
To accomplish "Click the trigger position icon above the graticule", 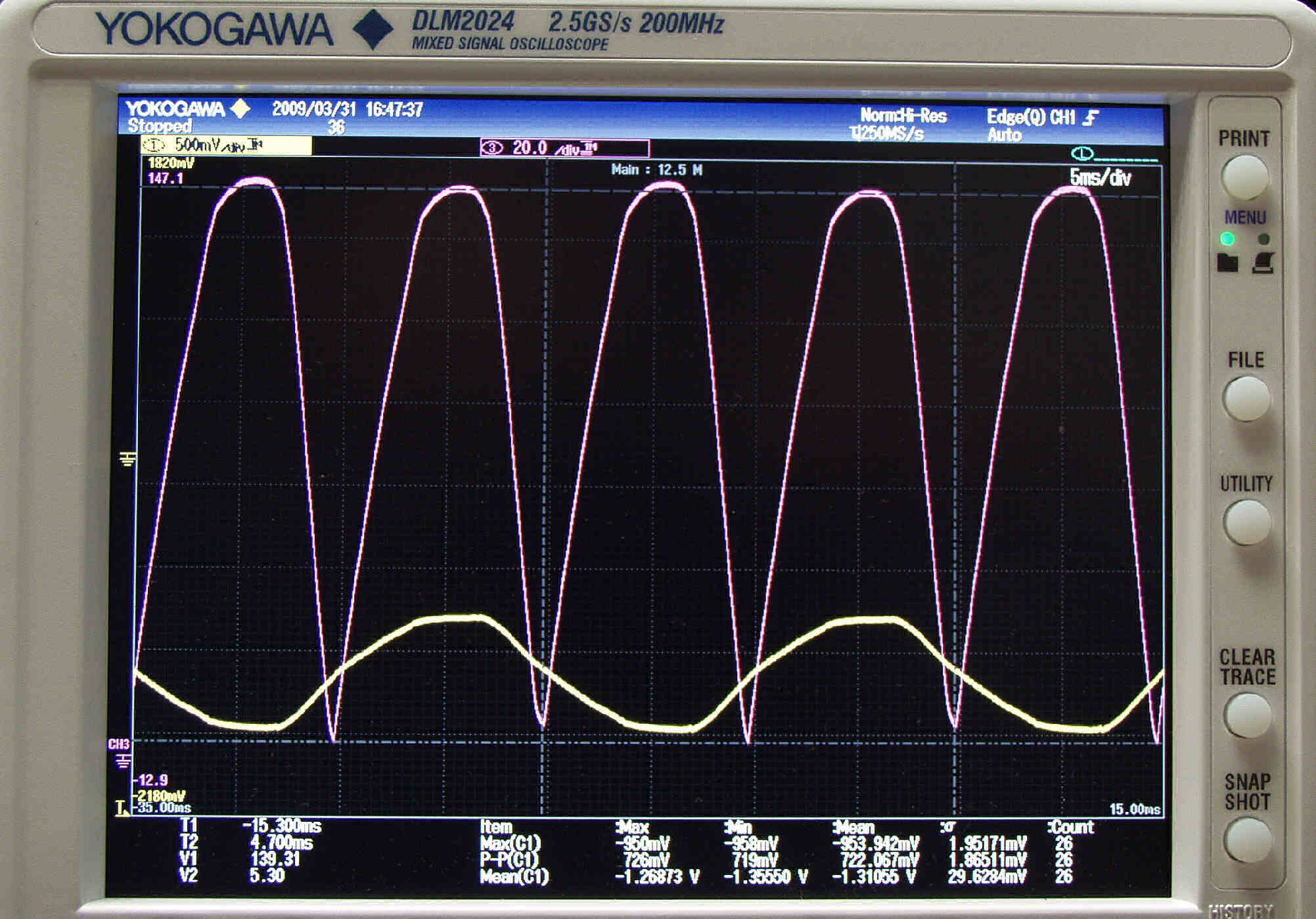I will tap(1081, 154).
